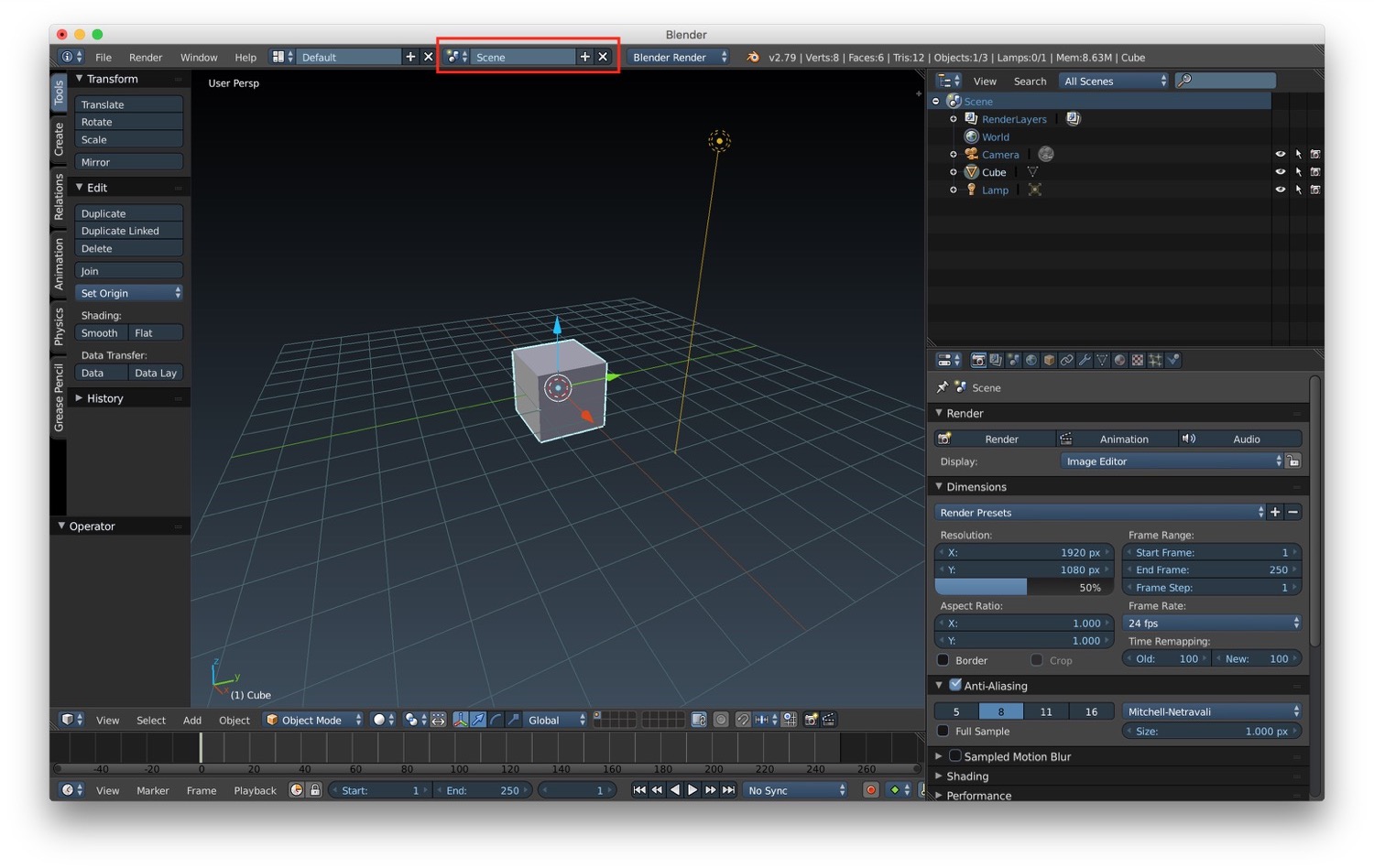This screenshot has width=1374, height=868.
Task: Open the Blender Render engine dropdown
Action: click(679, 57)
